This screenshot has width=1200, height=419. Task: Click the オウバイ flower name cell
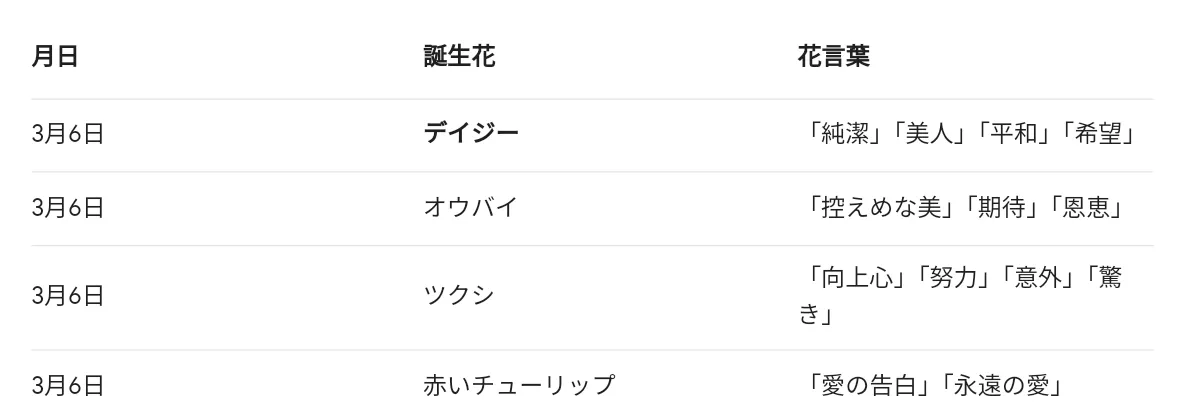click(x=471, y=207)
